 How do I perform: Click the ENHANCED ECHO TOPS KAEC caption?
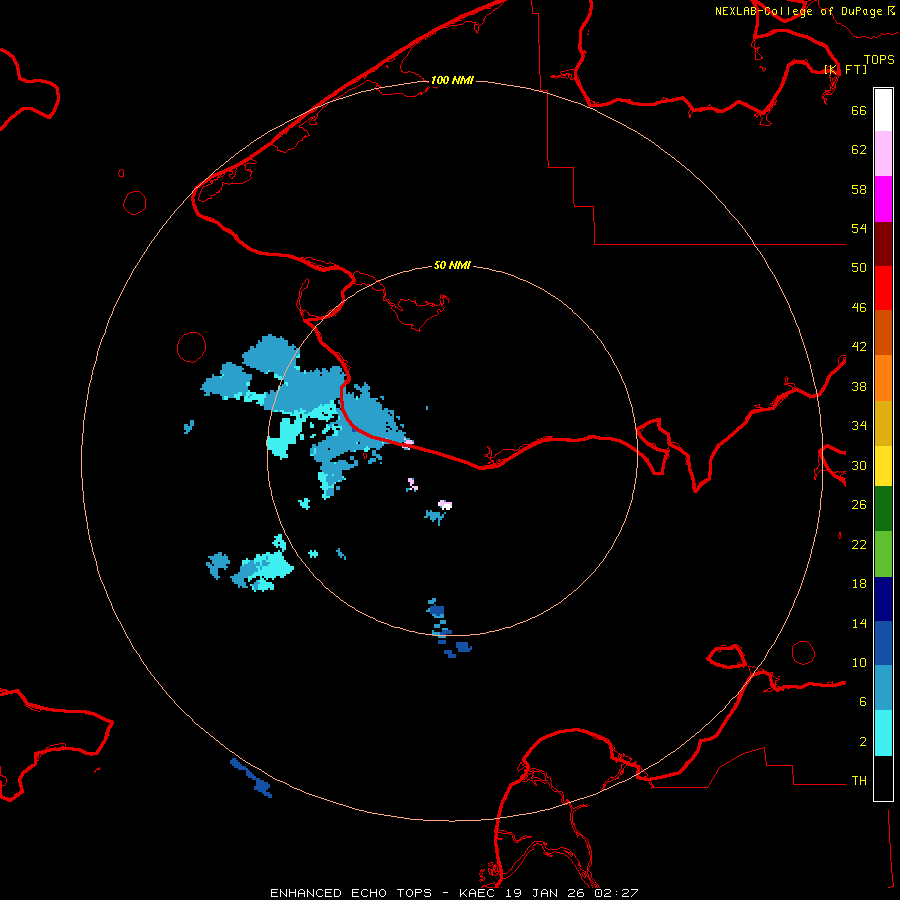coord(454,893)
